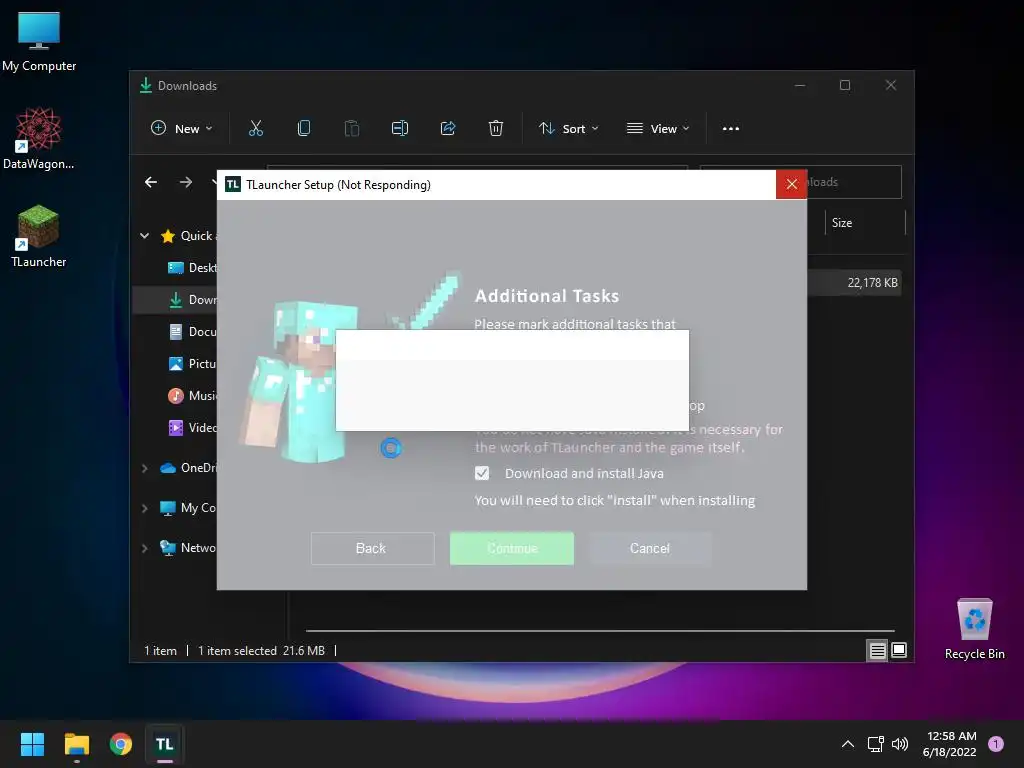Image resolution: width=1024 pixels, height=768 pixels.
Task: Open the notification badge in the tray
Action: click(996, 744)
